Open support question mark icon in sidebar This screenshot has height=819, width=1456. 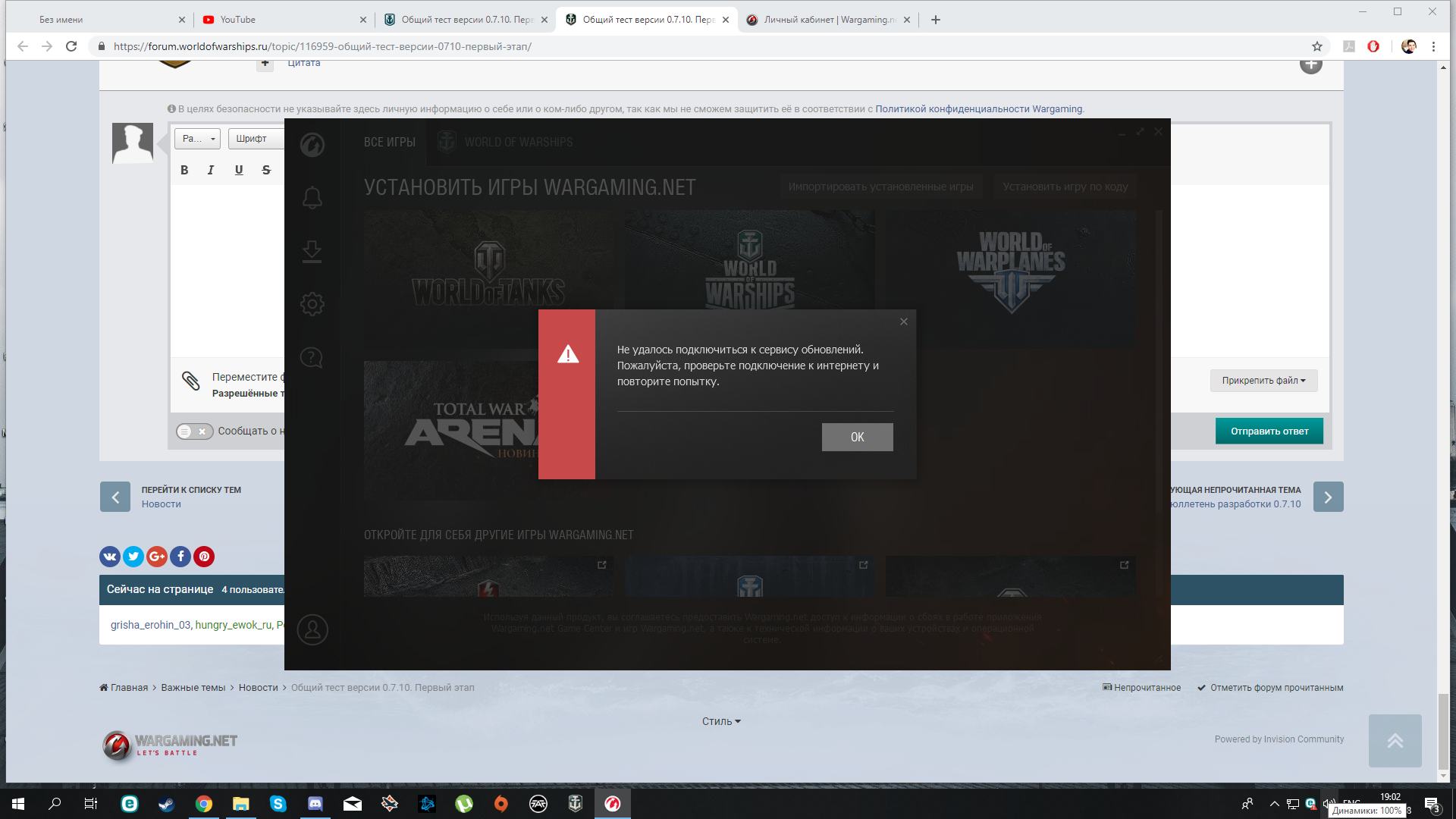point(312,357)
